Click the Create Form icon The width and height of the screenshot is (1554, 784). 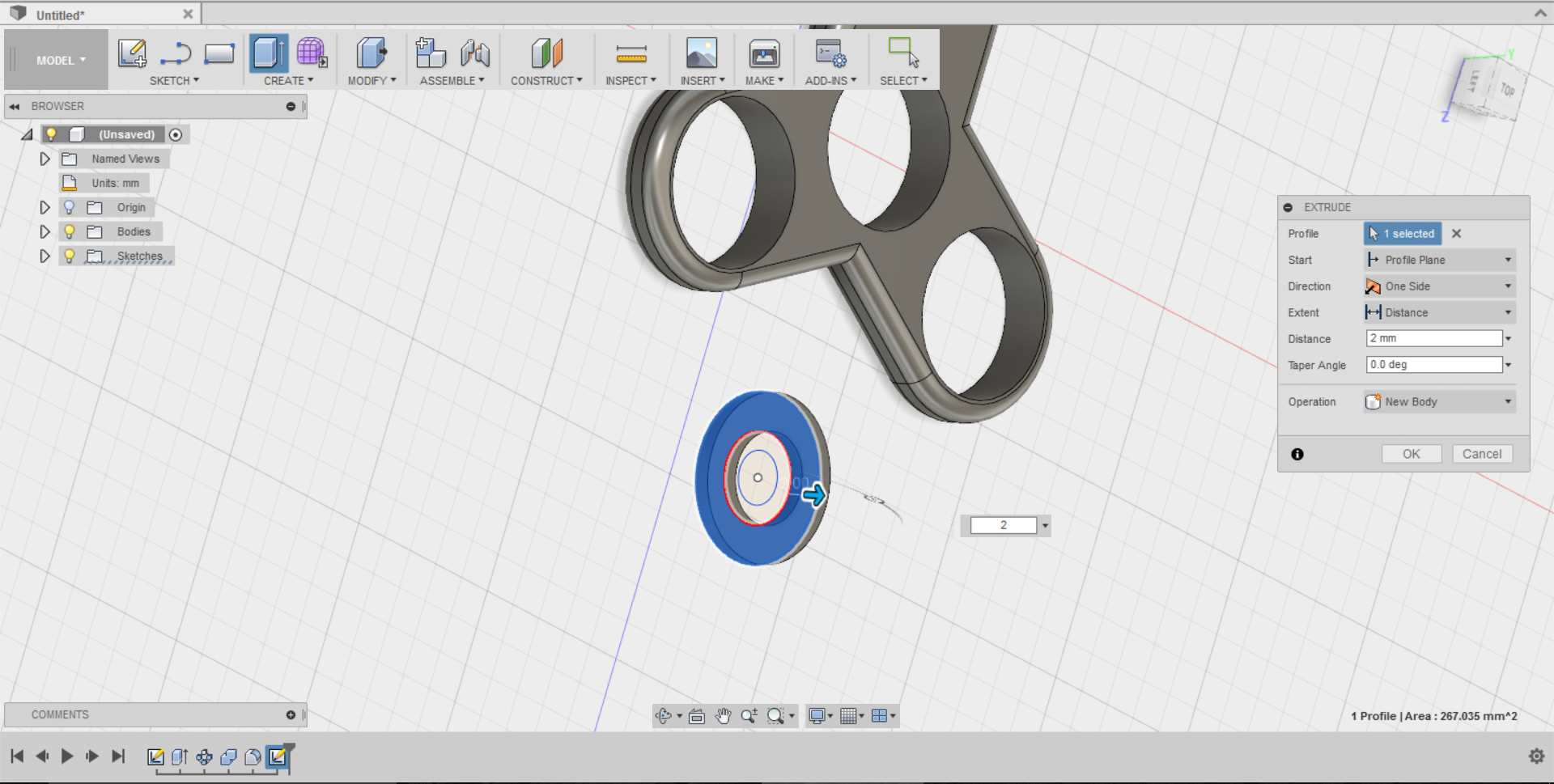point(312,53)
